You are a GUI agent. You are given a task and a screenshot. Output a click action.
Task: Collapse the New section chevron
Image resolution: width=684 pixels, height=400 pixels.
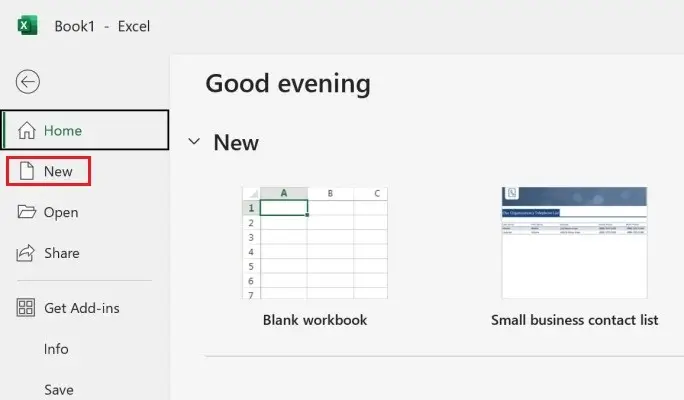tap(194, 141)
